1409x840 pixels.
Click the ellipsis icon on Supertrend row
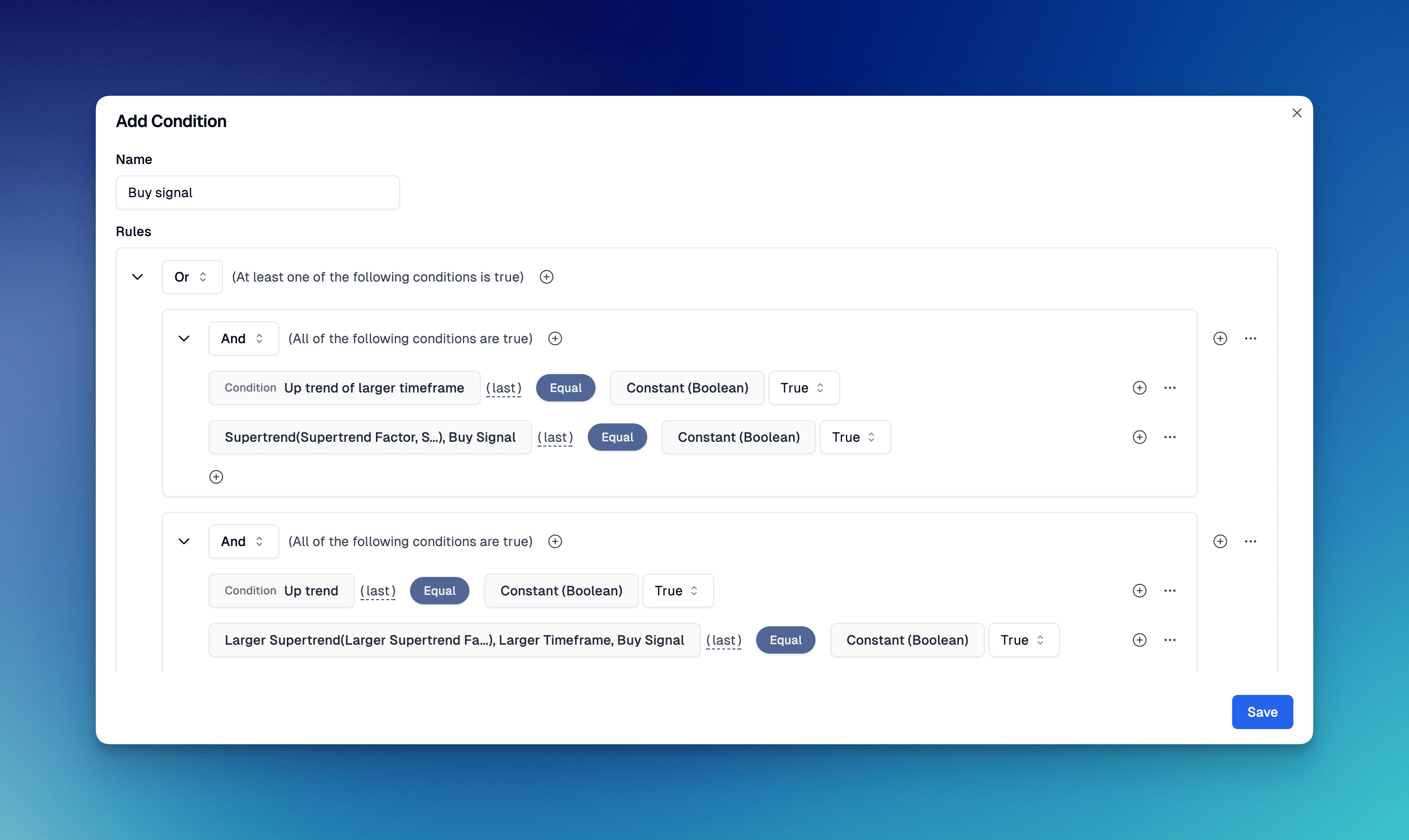[1170, 437]
